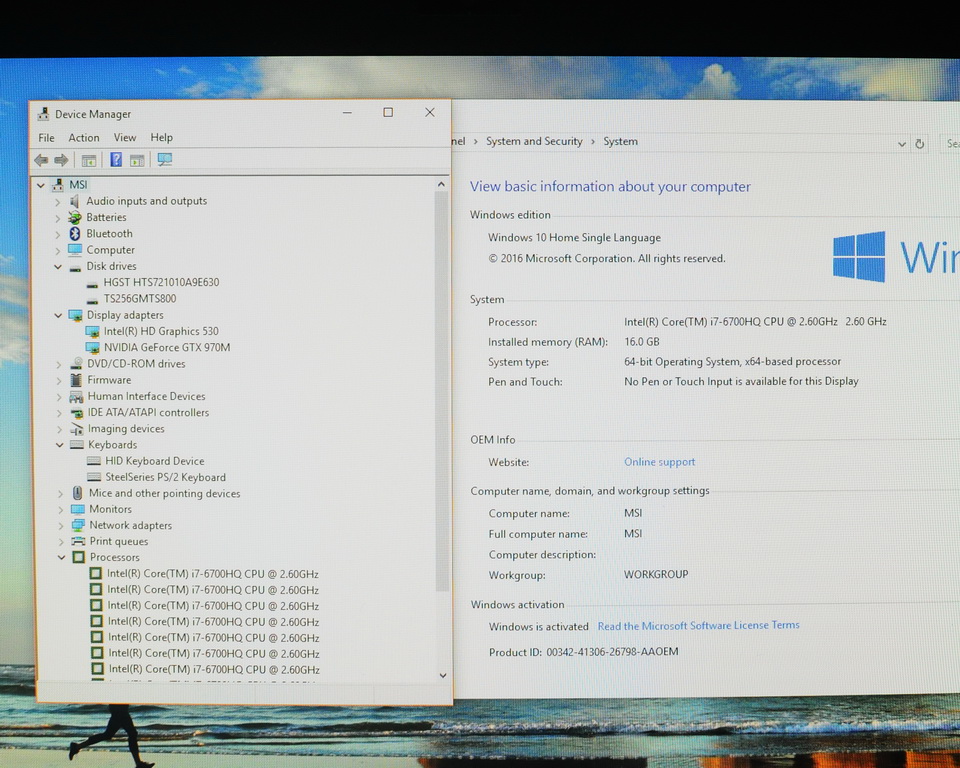
Task: Open the View menu
Action: pos(125,138)
